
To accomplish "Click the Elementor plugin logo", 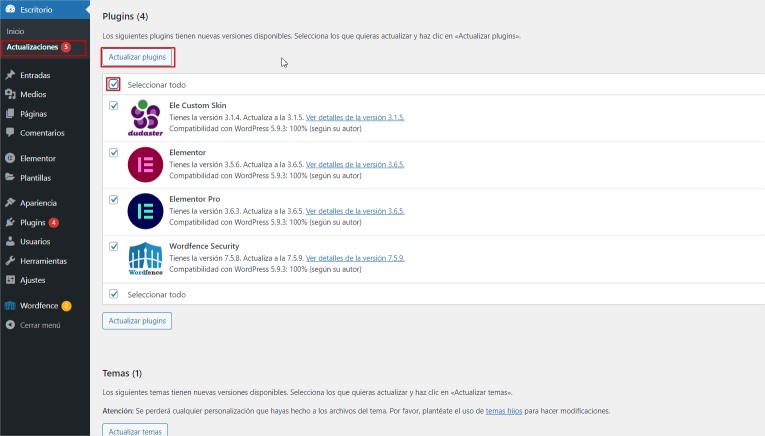I will (x=145, y=165).
